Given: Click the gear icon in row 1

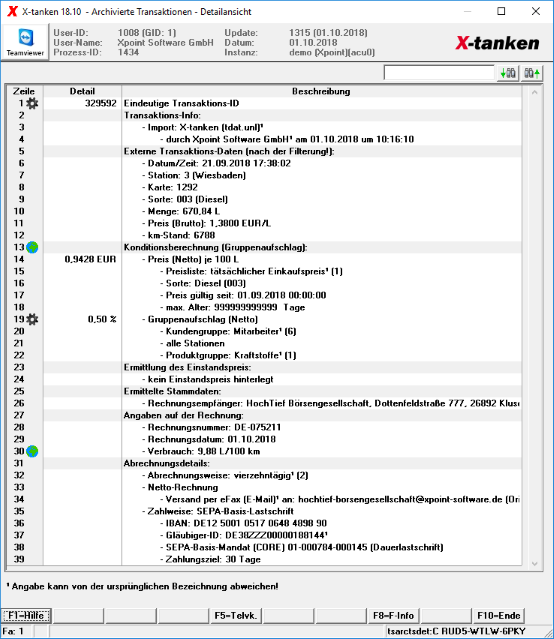Looking at the screenshot, I should [x=32, y=104].
